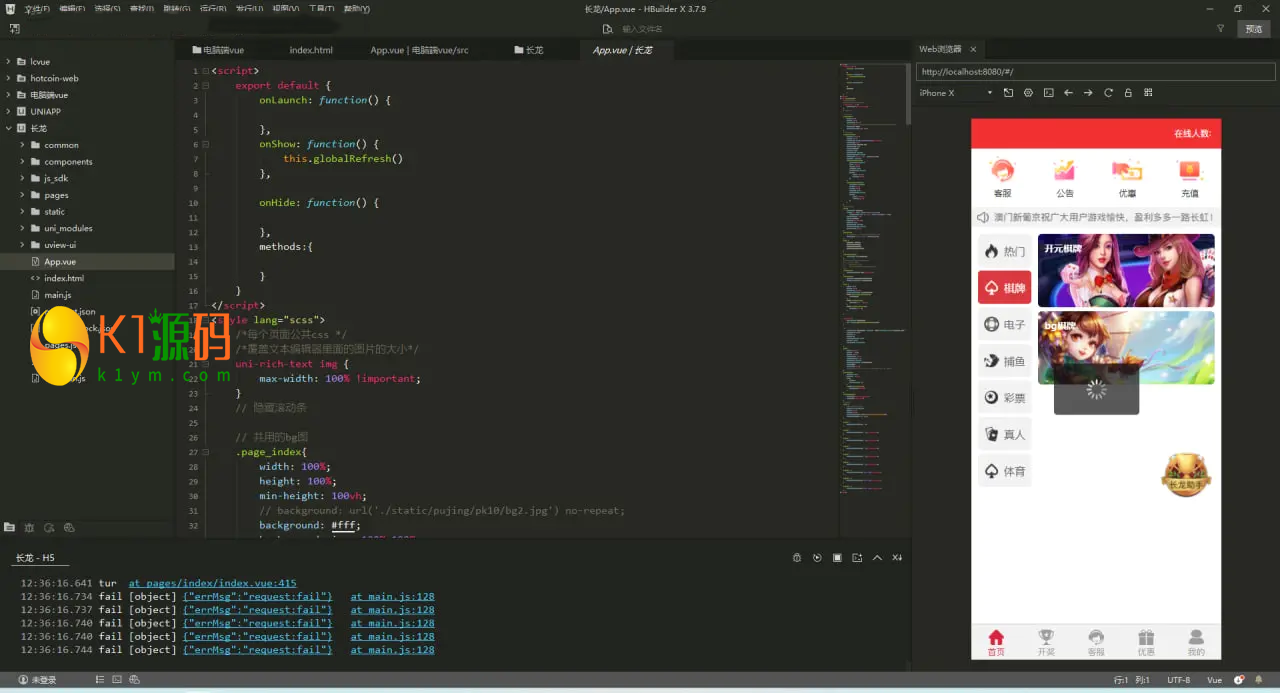Image resolution: width=1280 pixels, height=693 pixels.
Task: Click the browser refresh icon
Action: click(1108, 93)
